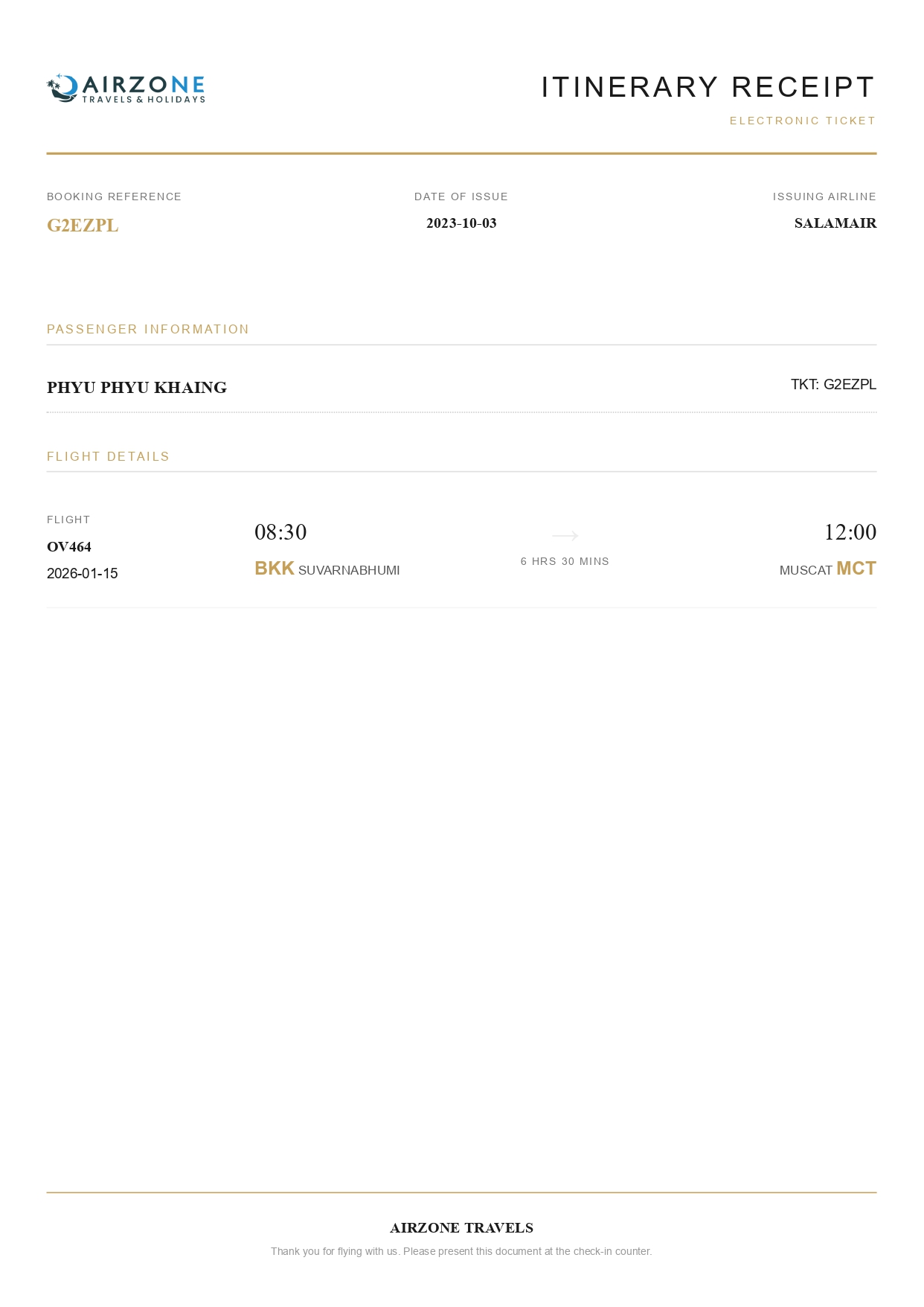Image resolution: width=924 pixels, height=1307 pixels.
Task: Click the ITINERARY RECEIPT title
Action: [708, 87]
